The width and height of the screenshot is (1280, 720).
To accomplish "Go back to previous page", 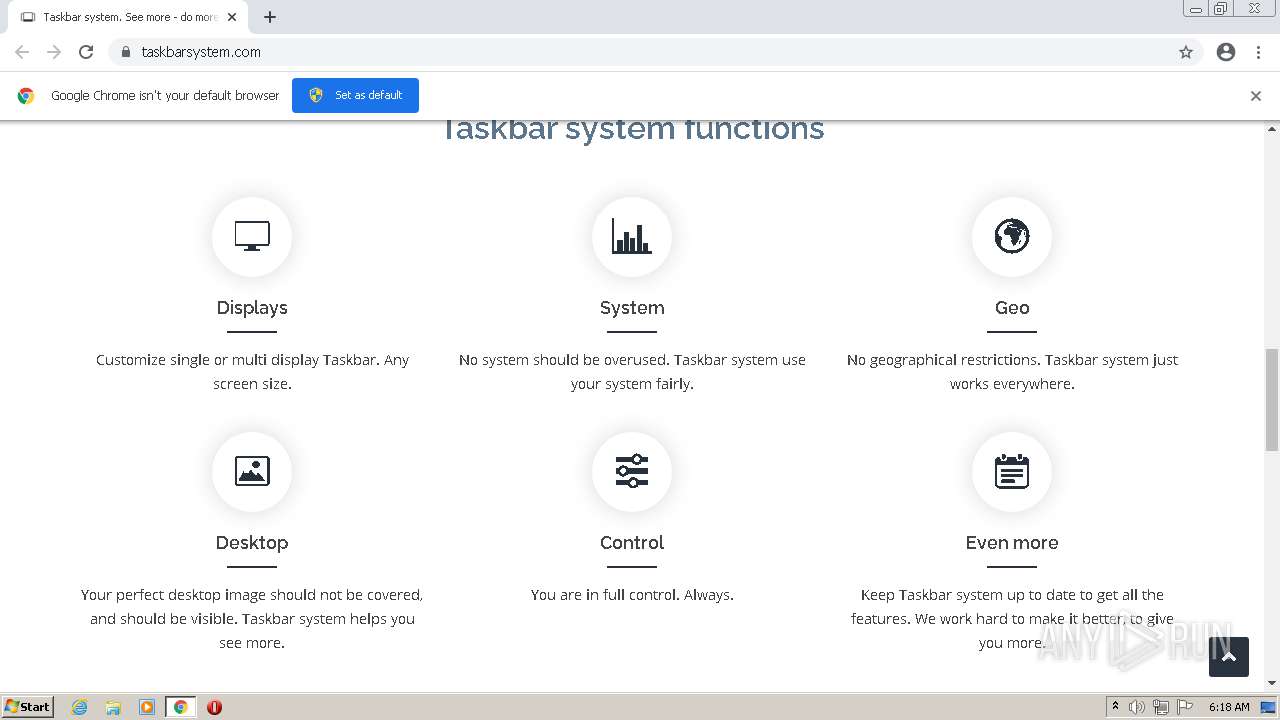I will click(22, 52).
